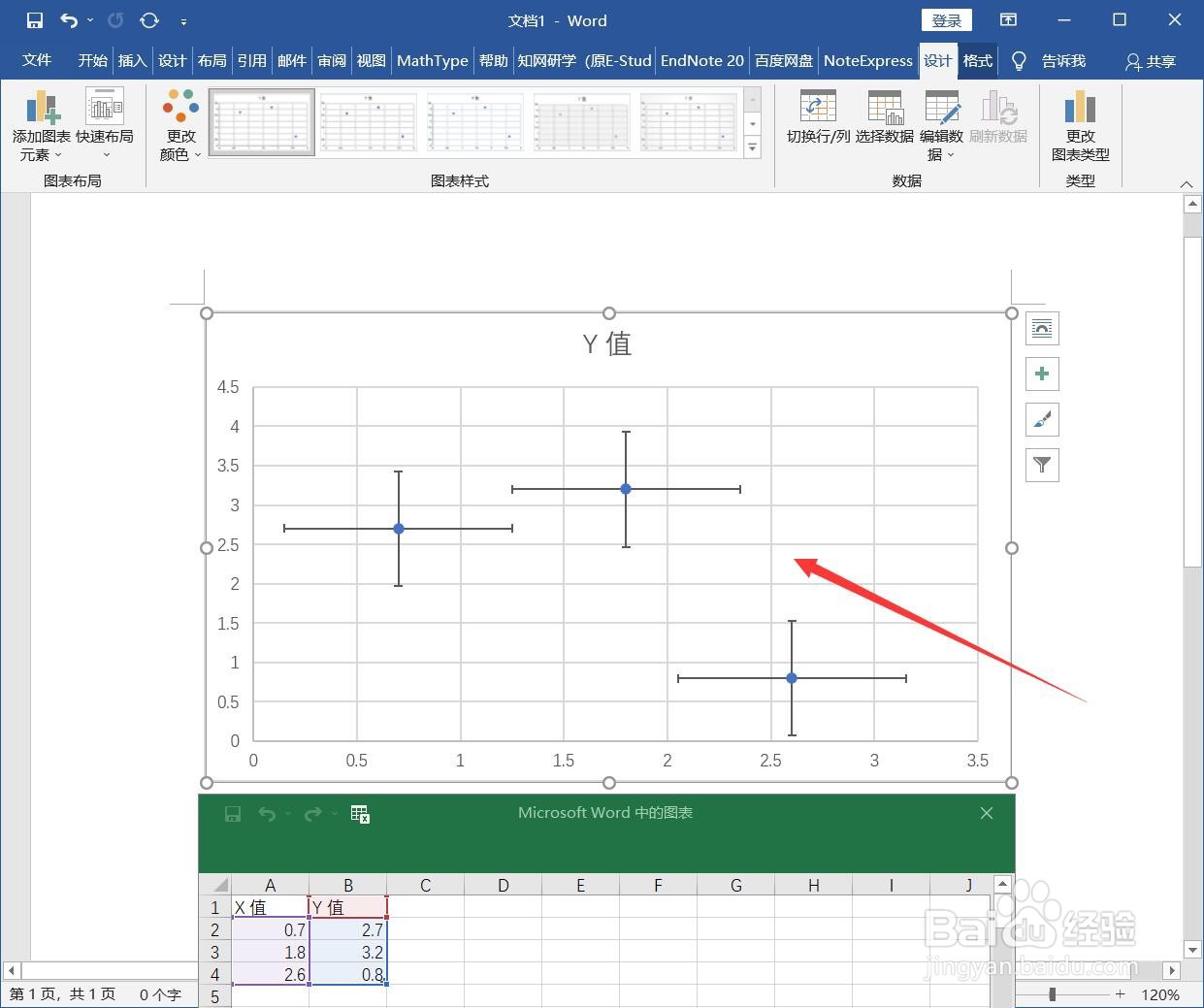The image size is (1204, 1008).
Task: Undo the last action in Word
Action: click(x=68, y=20)
